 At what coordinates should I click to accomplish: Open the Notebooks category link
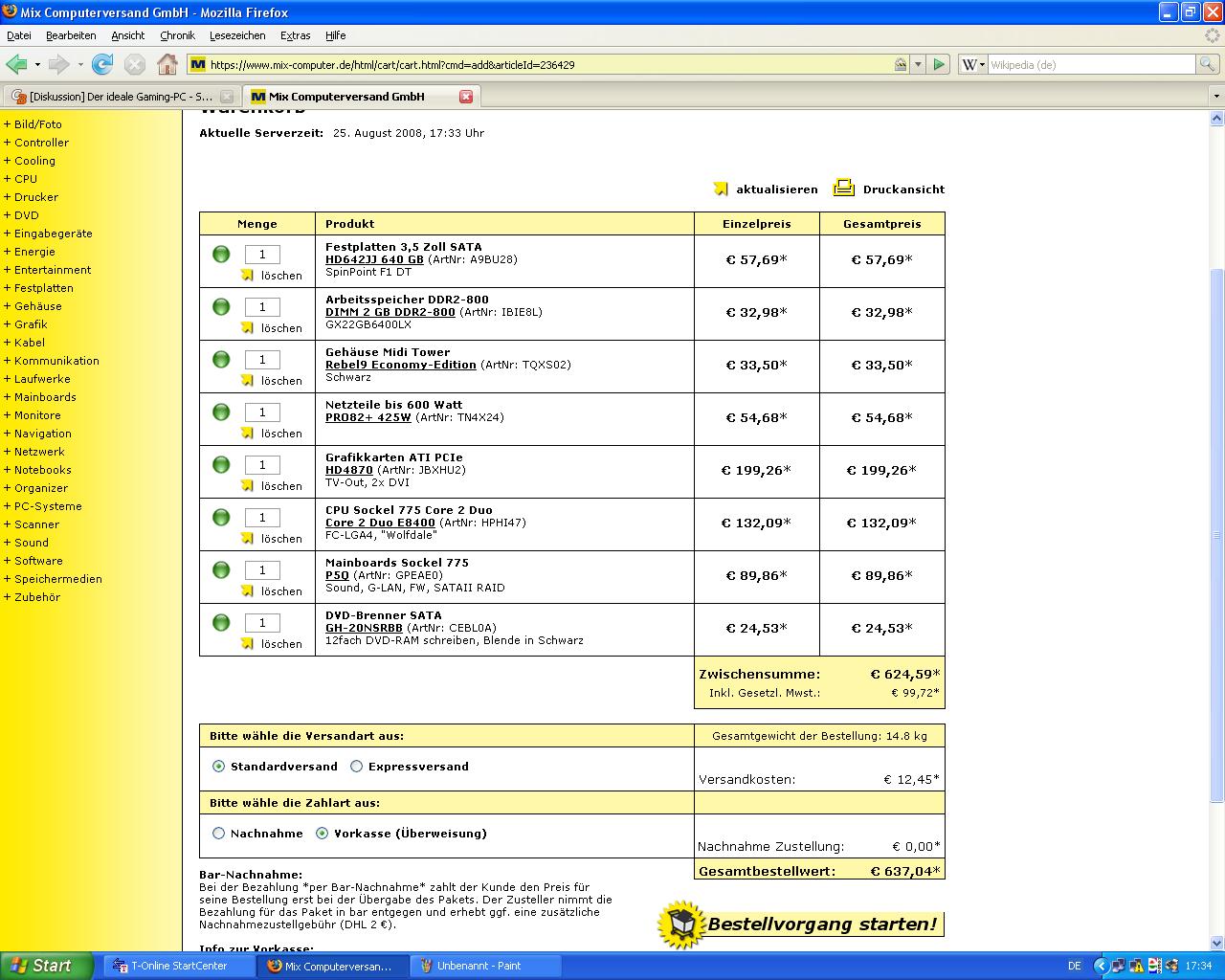pos(43,470)
